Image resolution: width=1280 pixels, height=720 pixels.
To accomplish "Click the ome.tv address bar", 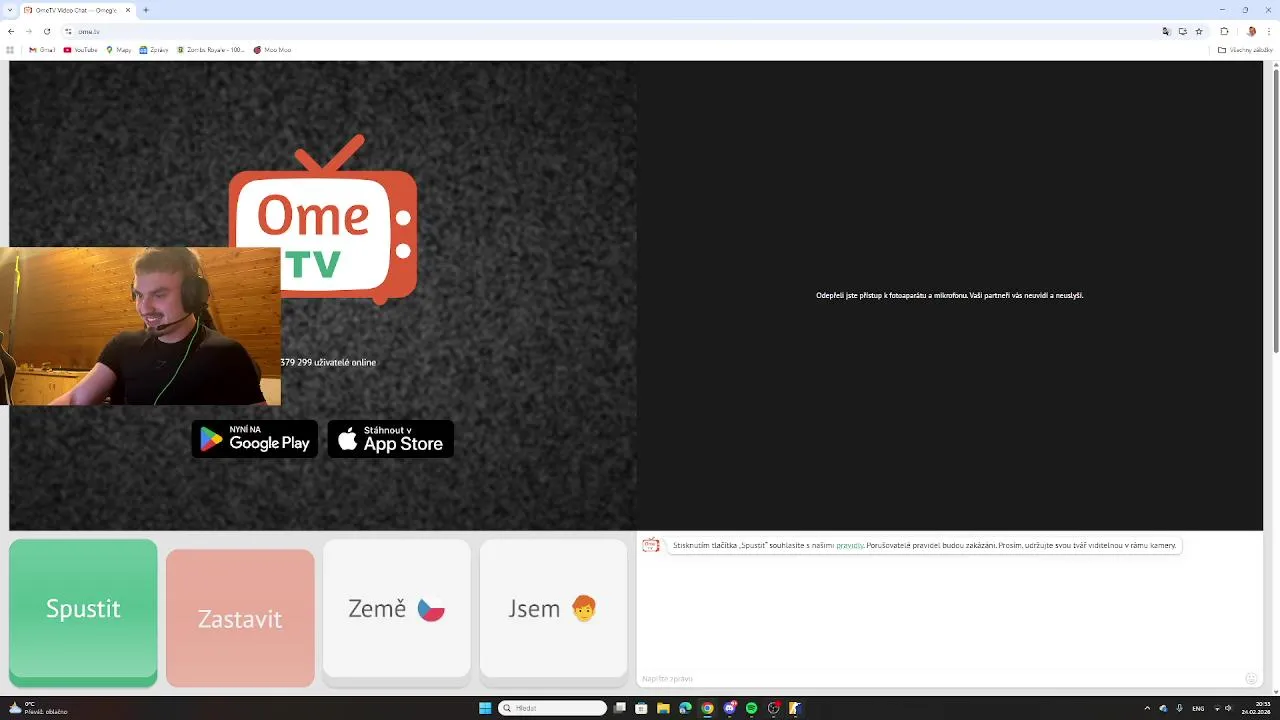I will (600, 31).
